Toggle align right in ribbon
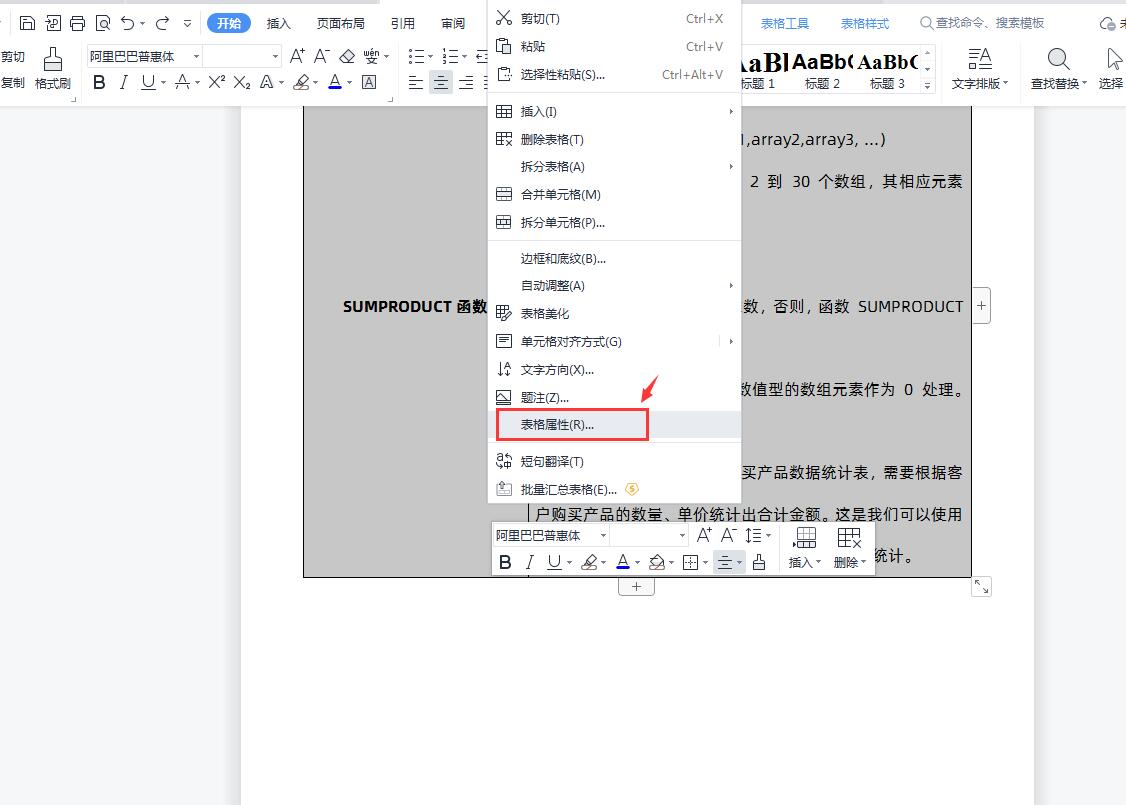 coord(466,83)
